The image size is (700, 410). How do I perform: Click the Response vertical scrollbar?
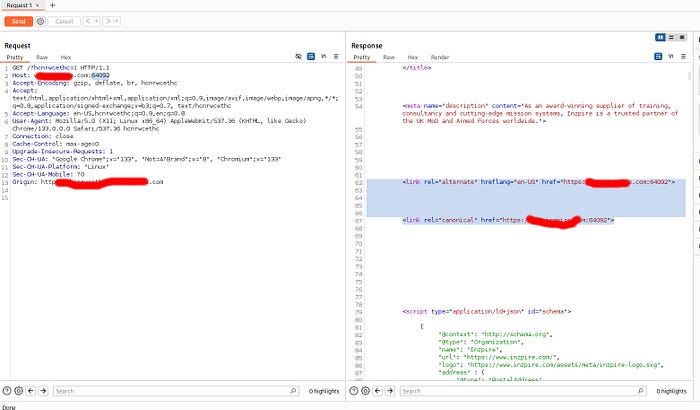coord(690,75)
